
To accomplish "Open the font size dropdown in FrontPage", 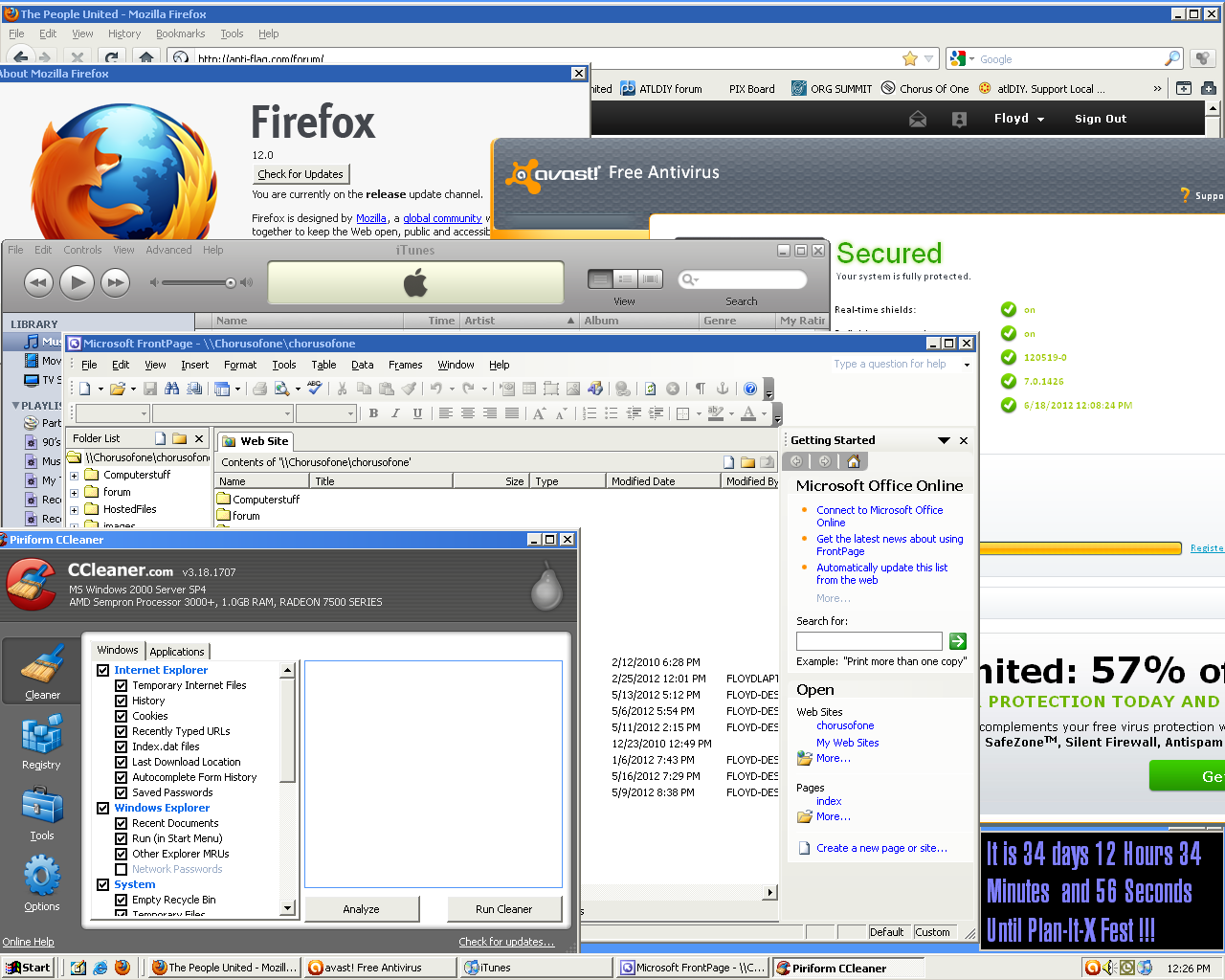I will click(350, 413).
